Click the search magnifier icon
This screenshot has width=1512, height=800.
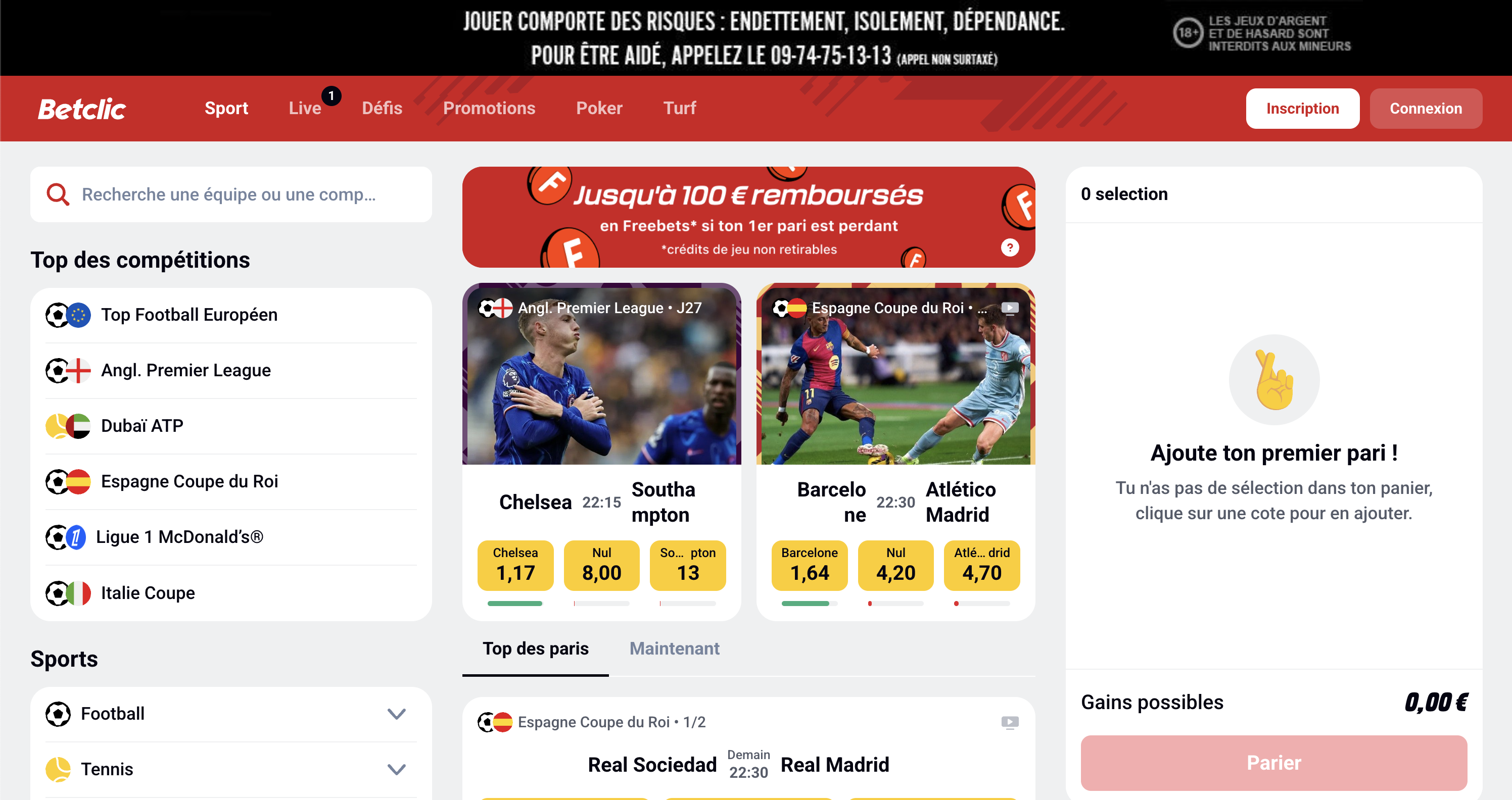pyautogui.click(x=58, y=194)
